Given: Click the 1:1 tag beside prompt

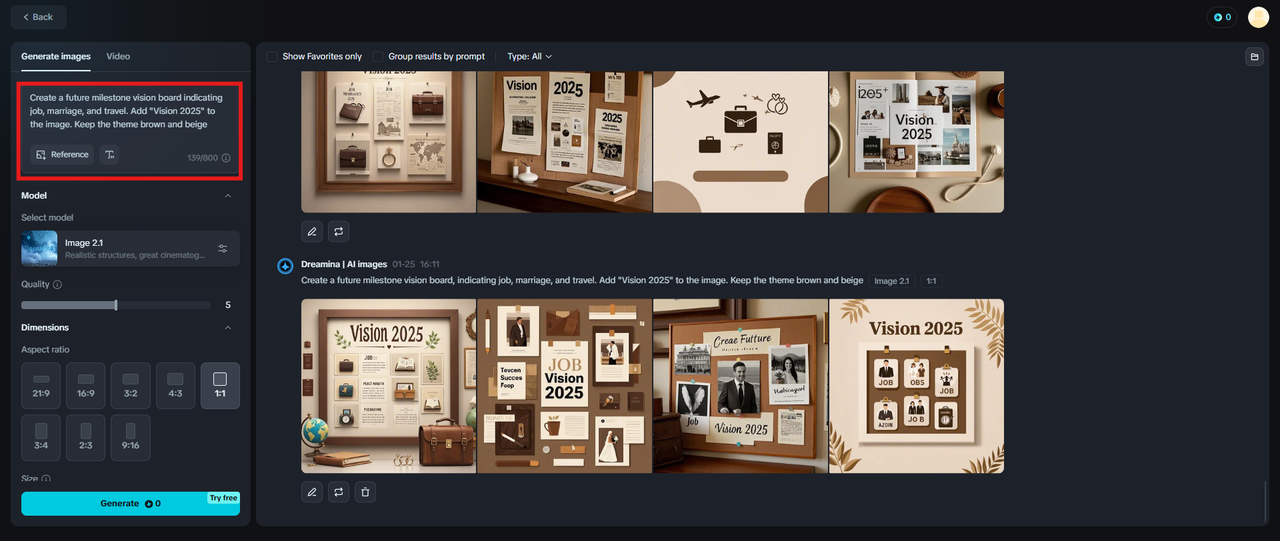Looking at the screenshot, I should 930,281.
